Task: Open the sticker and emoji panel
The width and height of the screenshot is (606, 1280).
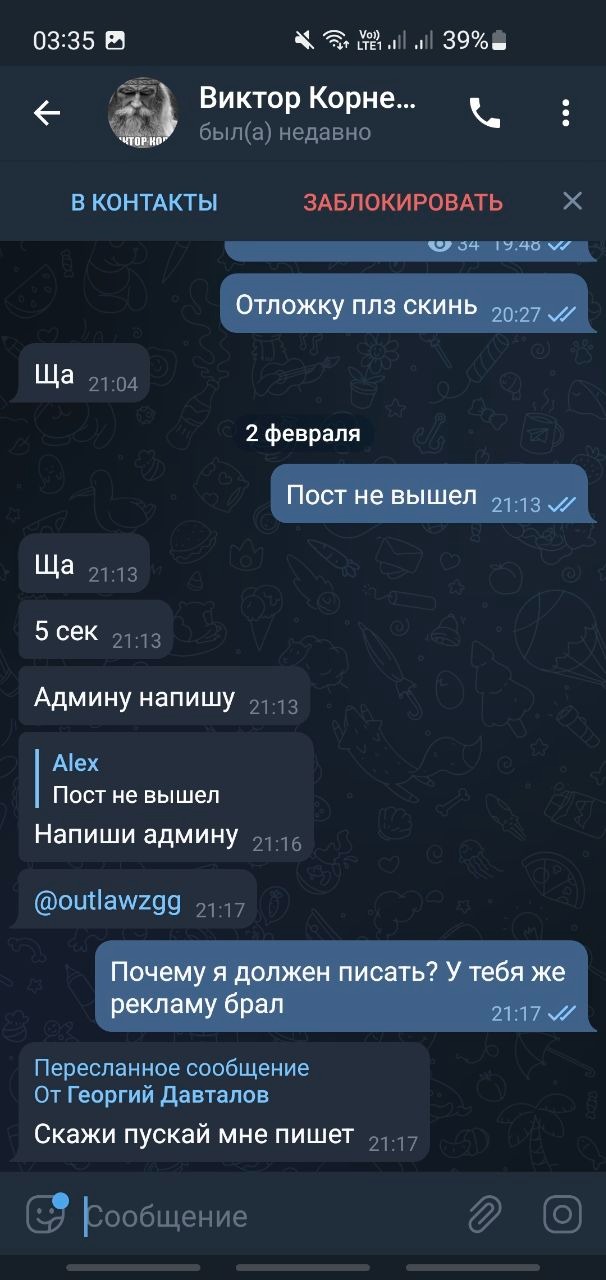Action: point(46,1215)
